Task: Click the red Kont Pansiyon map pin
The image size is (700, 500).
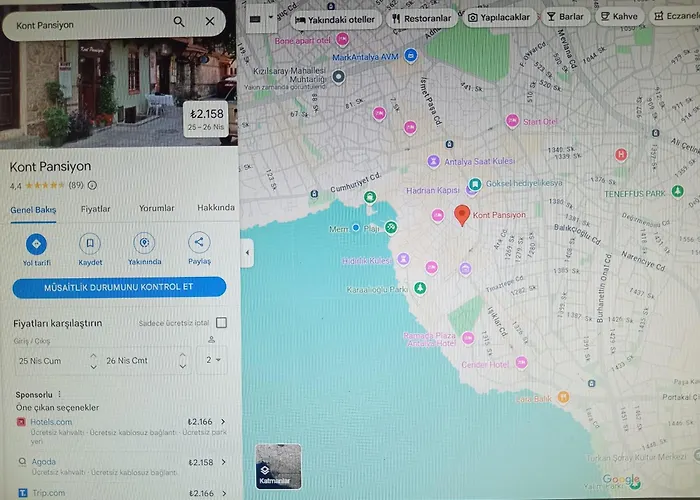Action: (x=462, y=215)
